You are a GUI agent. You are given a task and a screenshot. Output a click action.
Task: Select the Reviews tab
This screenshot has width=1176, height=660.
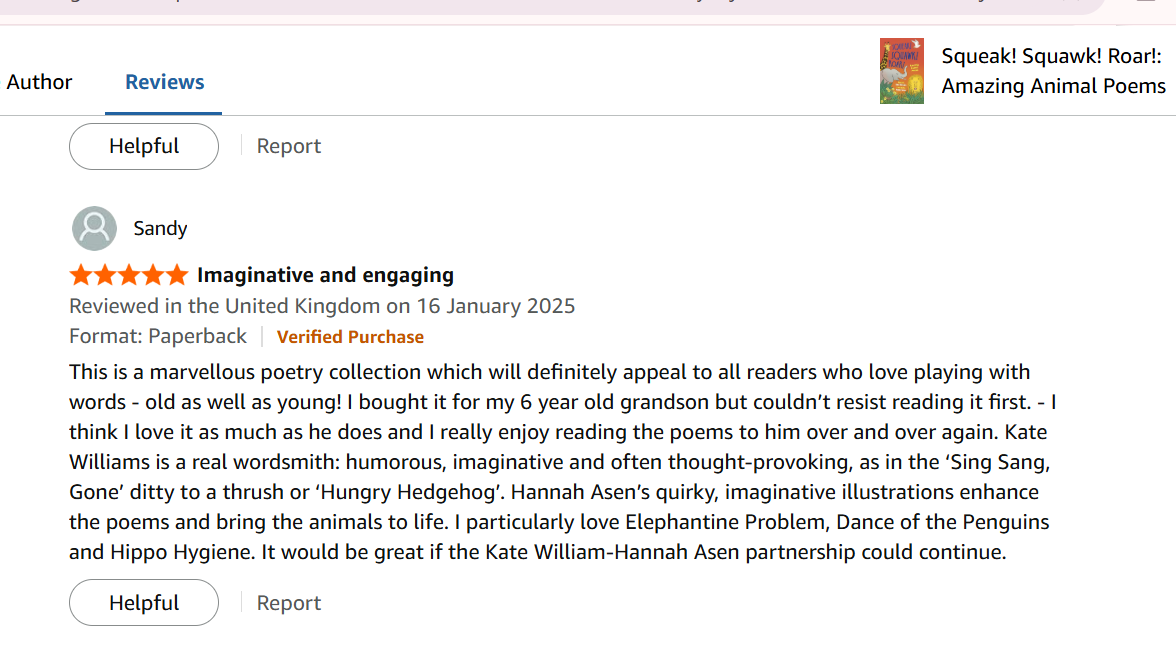[164, 82]
